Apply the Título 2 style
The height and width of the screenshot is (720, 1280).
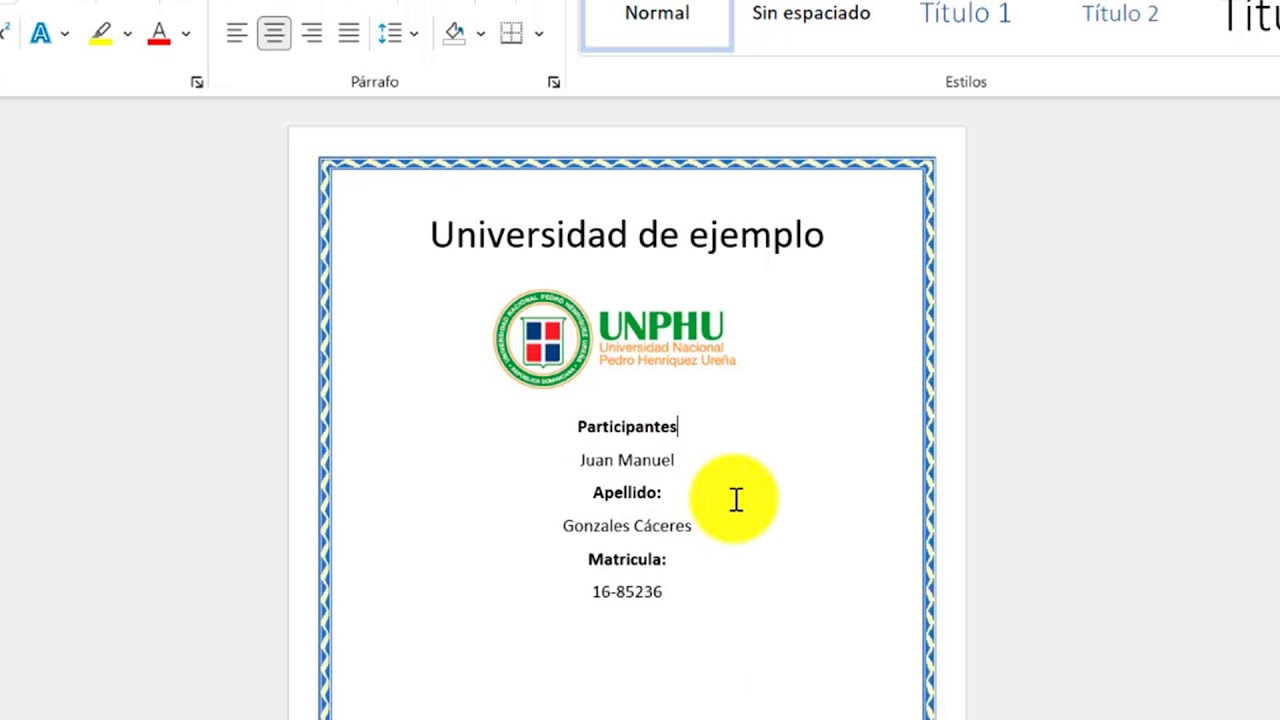click(x=1120, y=14)
